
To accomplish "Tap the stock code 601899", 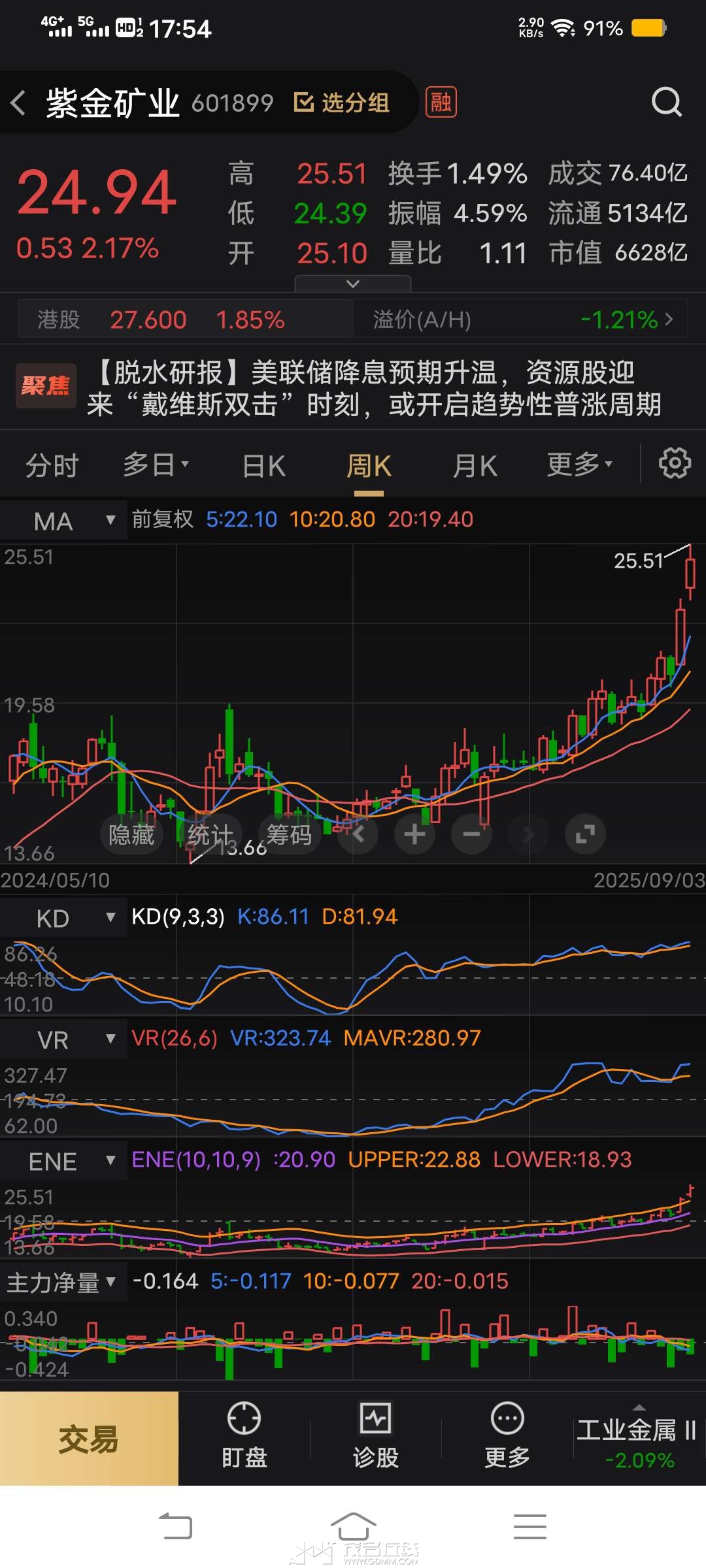I will [233, 103].
